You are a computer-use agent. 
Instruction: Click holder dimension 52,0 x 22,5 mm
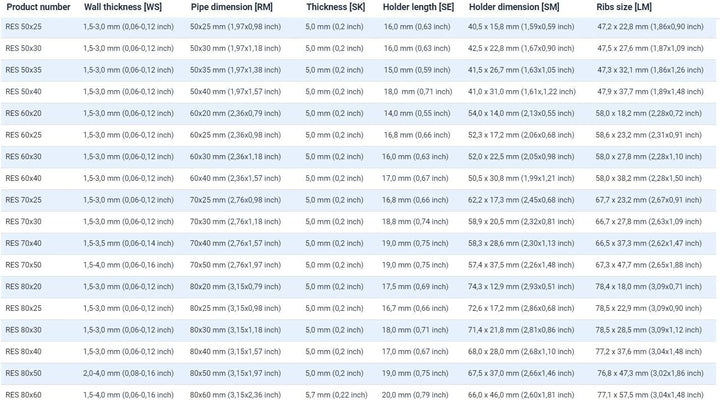[x=521, y=157]
